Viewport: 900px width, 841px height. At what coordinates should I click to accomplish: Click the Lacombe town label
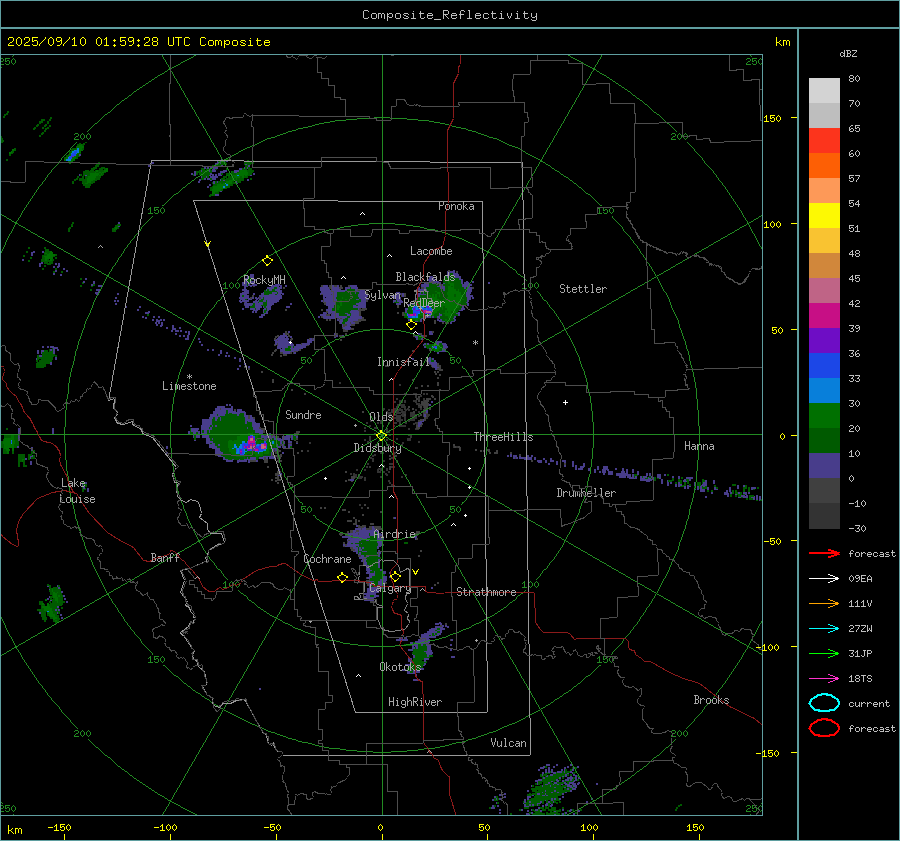tap(431, 251)
